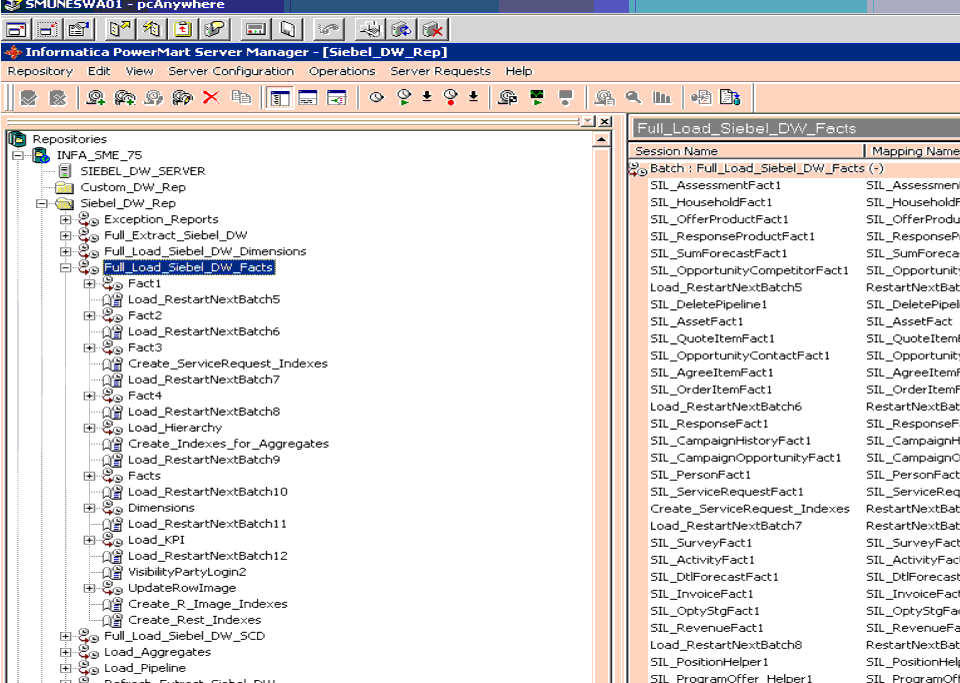Viewport: 960px width, 683px height.
Task: Click the green graph monitor start icon
Action: (x=537, y=97)
